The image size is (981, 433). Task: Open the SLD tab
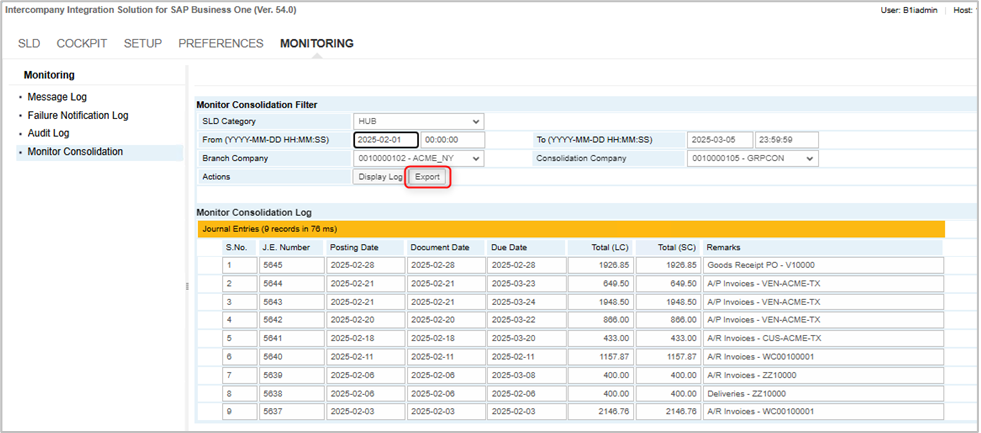[x=29, y=44]
